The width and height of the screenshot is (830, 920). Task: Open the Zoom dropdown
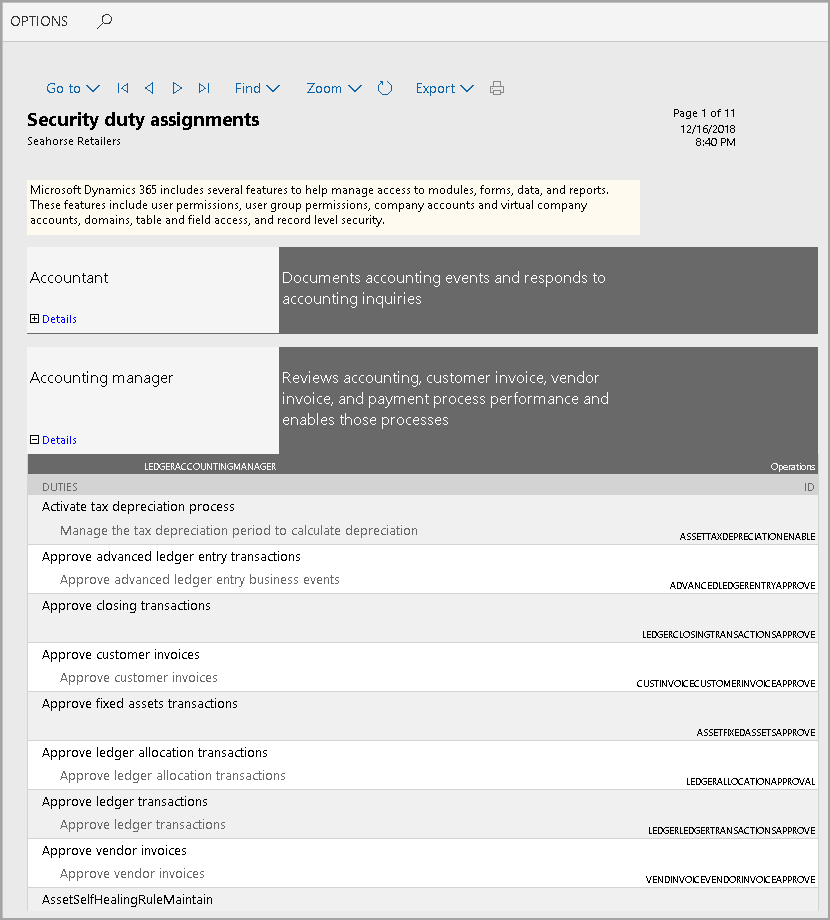pyautogui.click(x=334, y=88)
